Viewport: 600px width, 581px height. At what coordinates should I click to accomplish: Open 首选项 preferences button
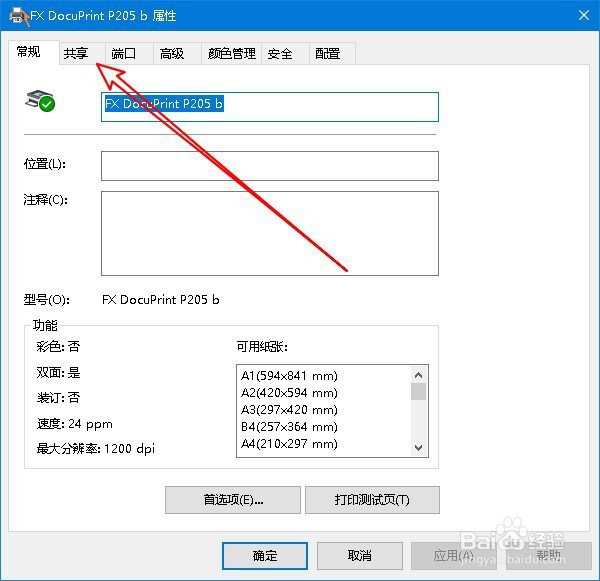click(233, 500)
